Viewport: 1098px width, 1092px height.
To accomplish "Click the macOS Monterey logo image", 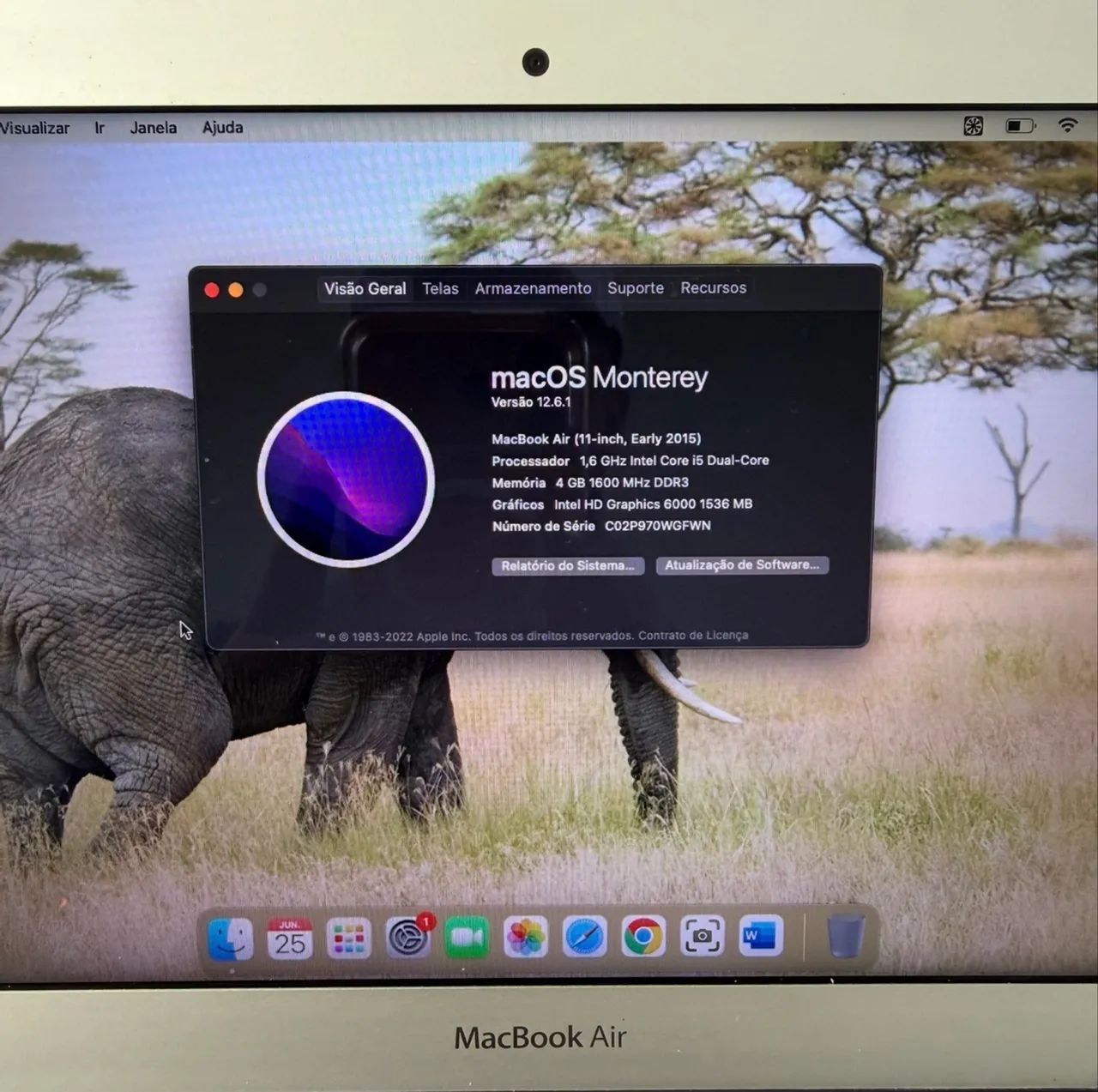I will coord(347,479).
